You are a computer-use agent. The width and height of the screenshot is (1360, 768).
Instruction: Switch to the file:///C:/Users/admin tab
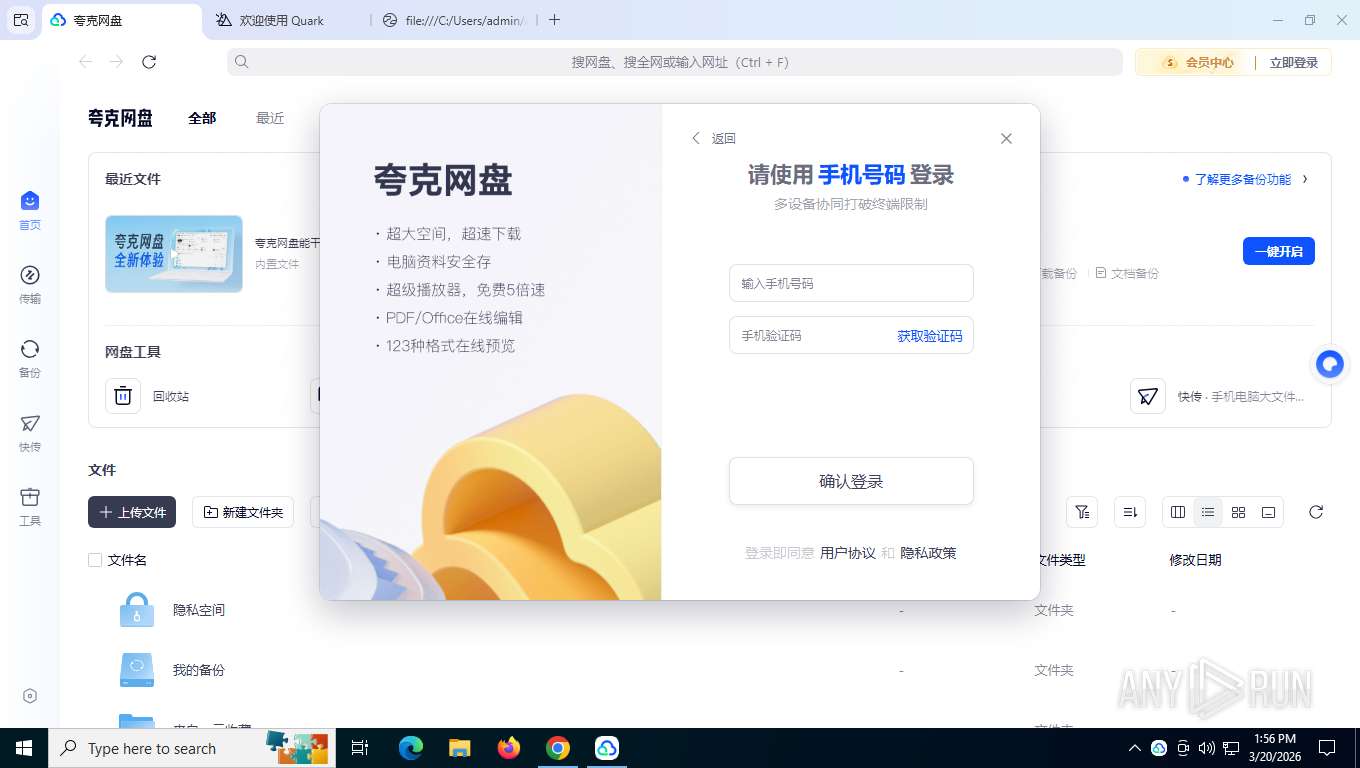(454, 20)
